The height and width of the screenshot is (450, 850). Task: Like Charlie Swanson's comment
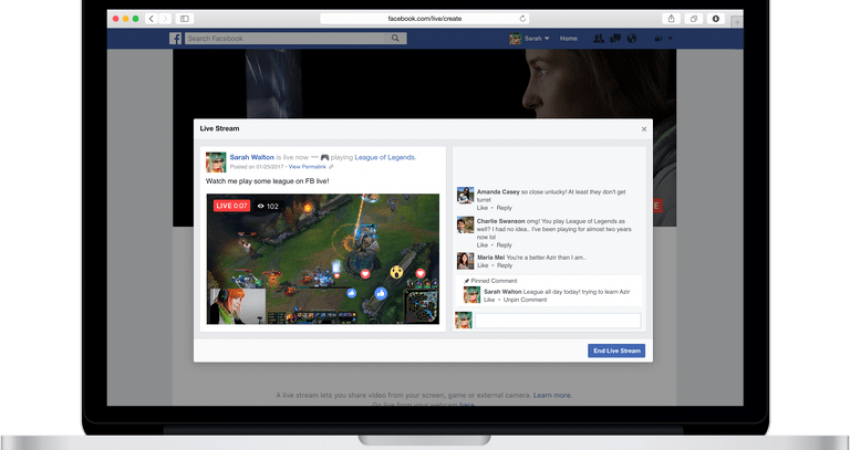(482, 245)
